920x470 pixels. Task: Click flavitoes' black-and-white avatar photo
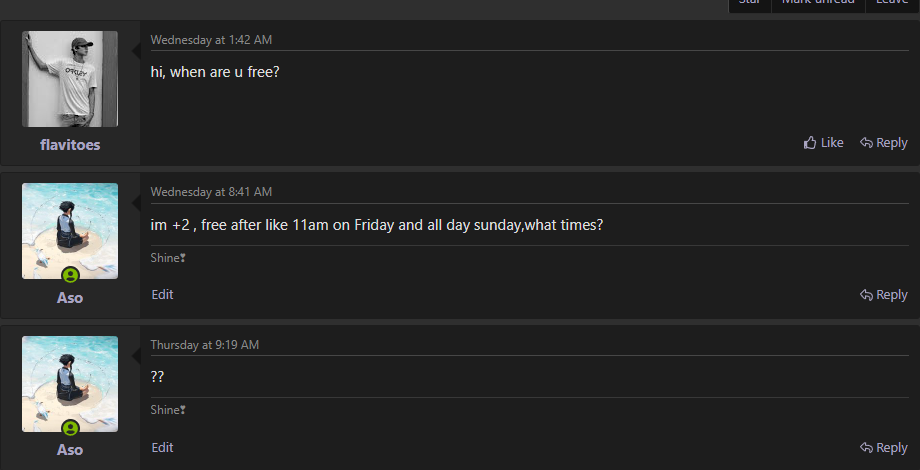pos(70,79)
